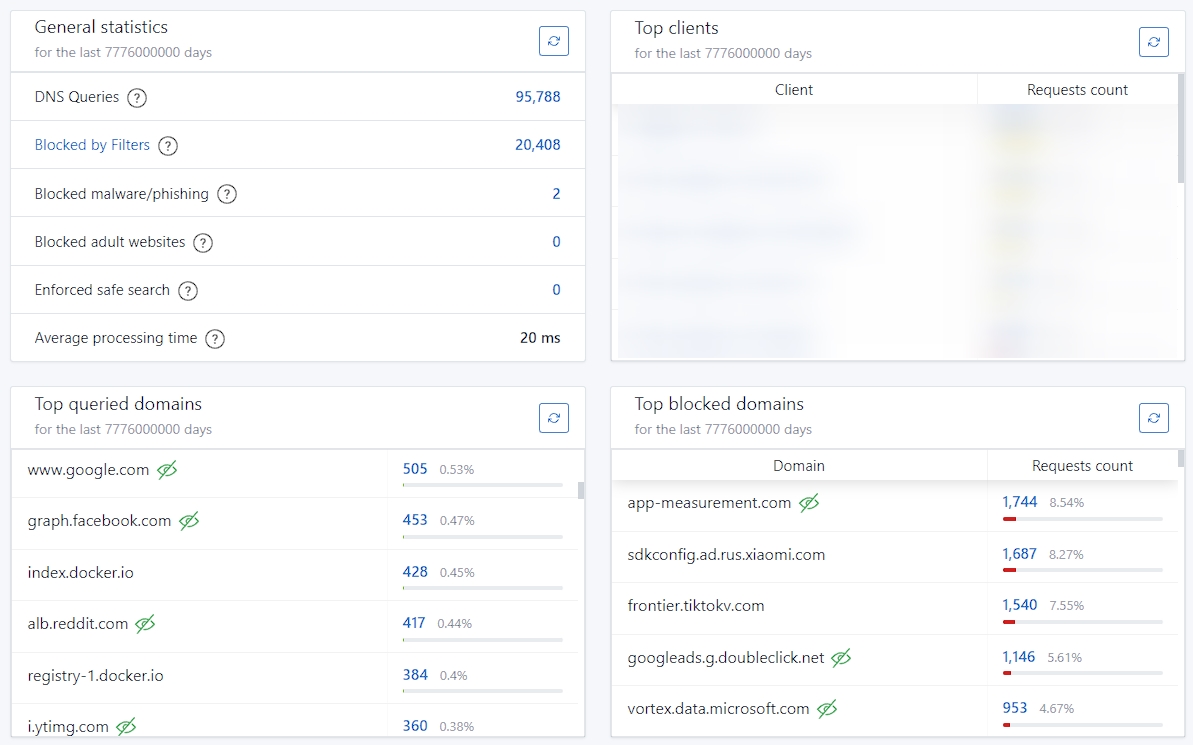Refresh the Top queried domains card
This screenshot has width=1193, height=745.
click(554, 418)
